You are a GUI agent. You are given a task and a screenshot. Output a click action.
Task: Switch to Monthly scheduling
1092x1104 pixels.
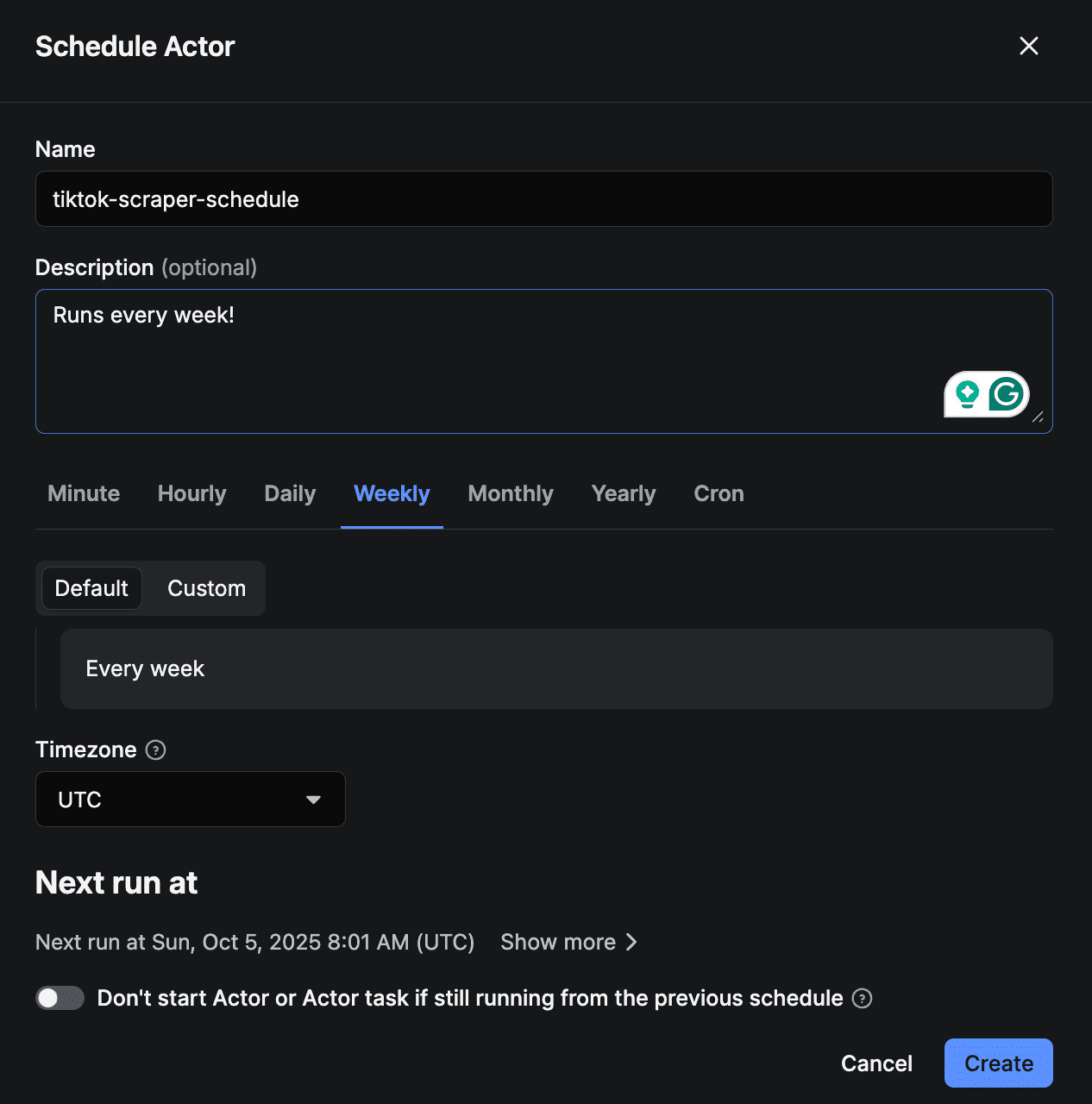pos(510,493)
